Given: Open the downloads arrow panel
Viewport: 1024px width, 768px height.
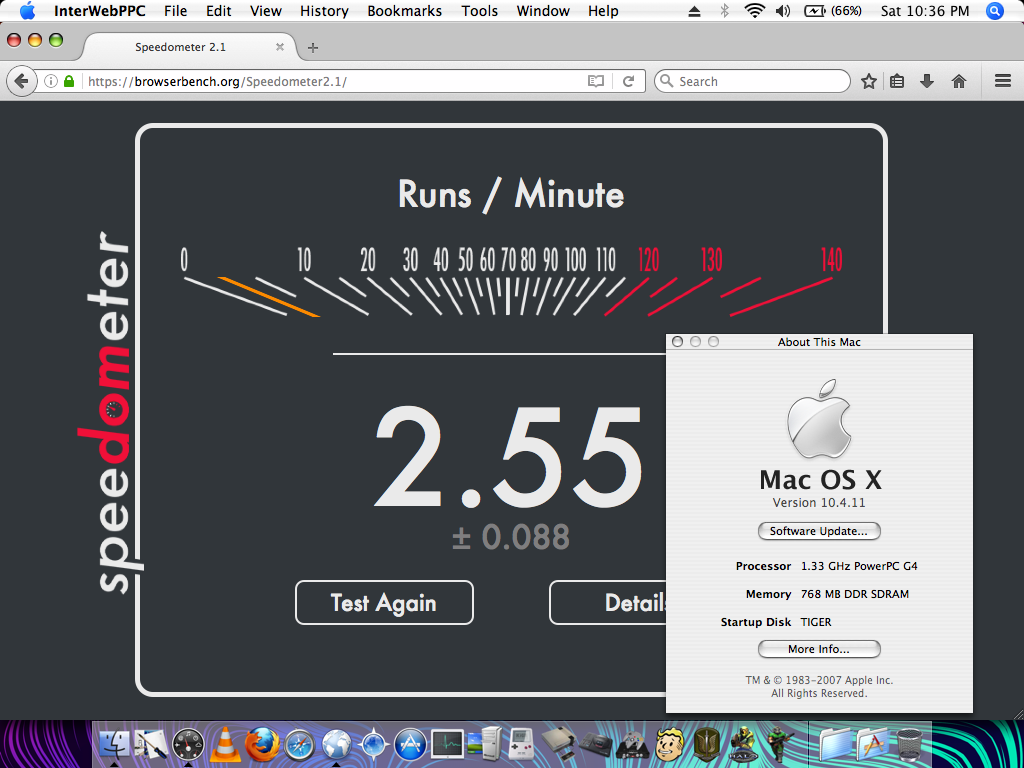Looking at the screenshot, I should [x=927, y=82].
